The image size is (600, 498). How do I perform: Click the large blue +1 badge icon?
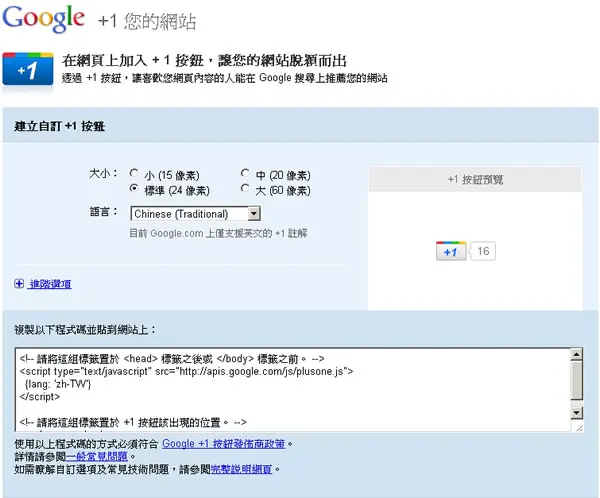[x=28, y=70]
